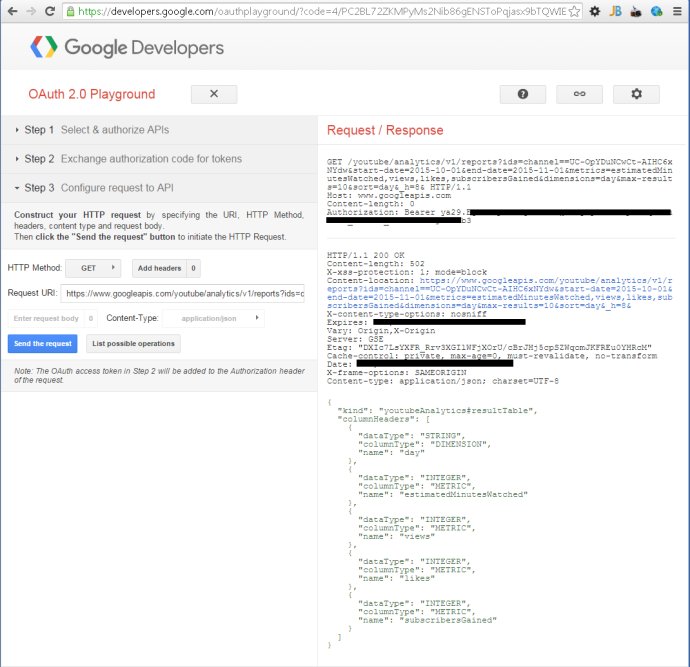Screen dimensions: 690x667
Task: Click the "name": "views" JSON line
Action: (x=396, y=536)
